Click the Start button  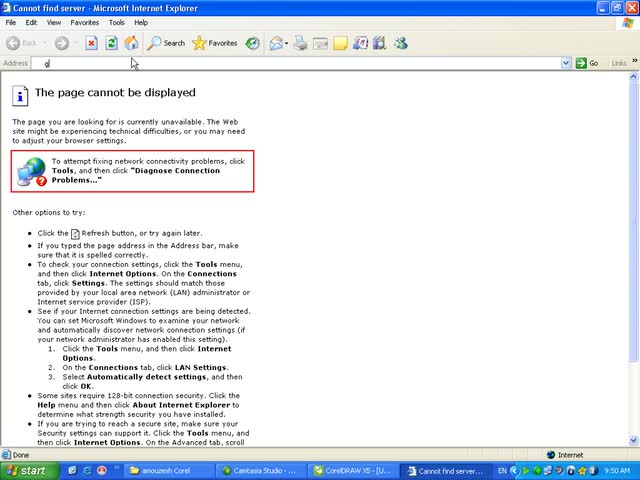(27, 471)
